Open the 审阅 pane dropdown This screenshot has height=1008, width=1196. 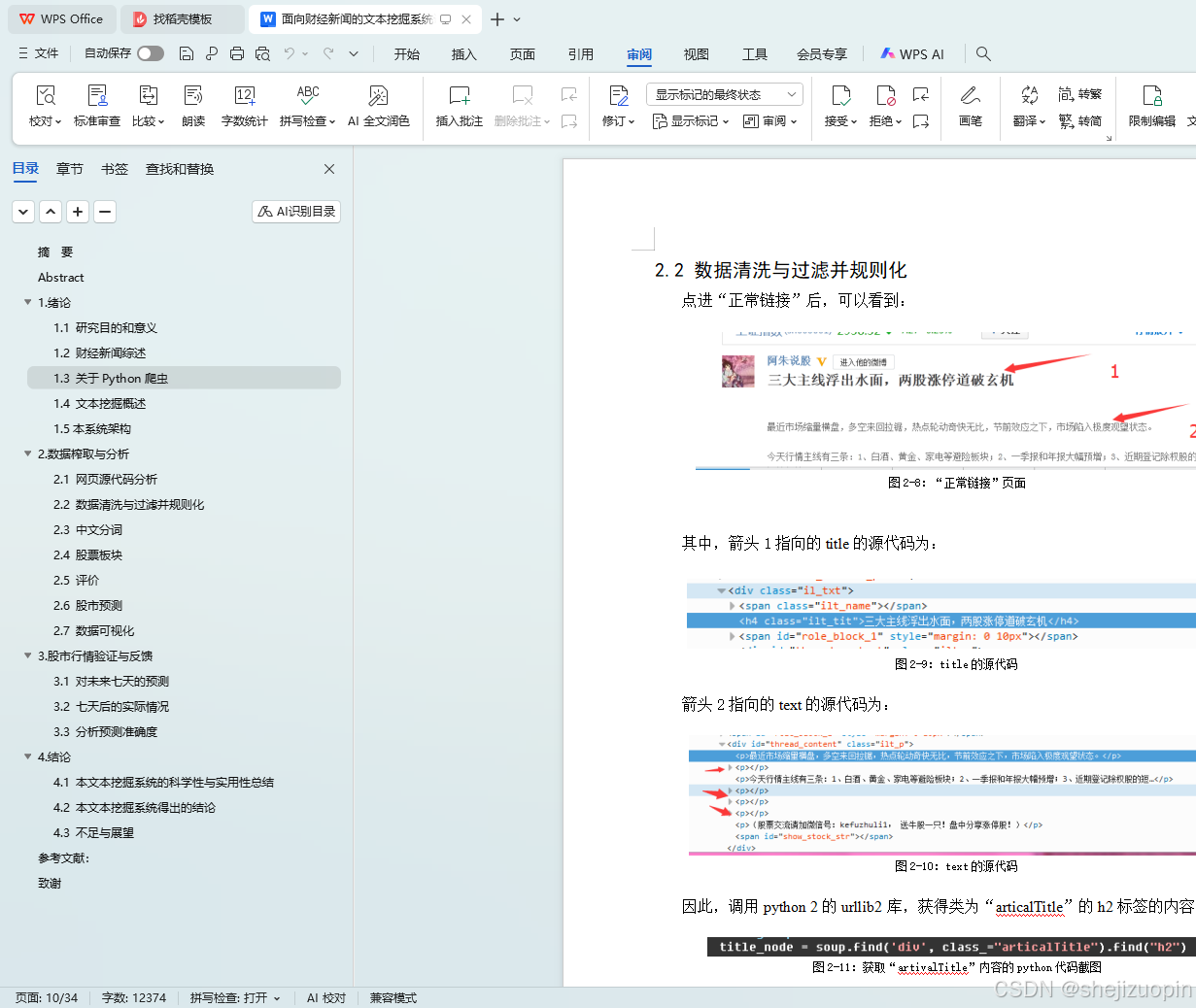coord(769,121)
